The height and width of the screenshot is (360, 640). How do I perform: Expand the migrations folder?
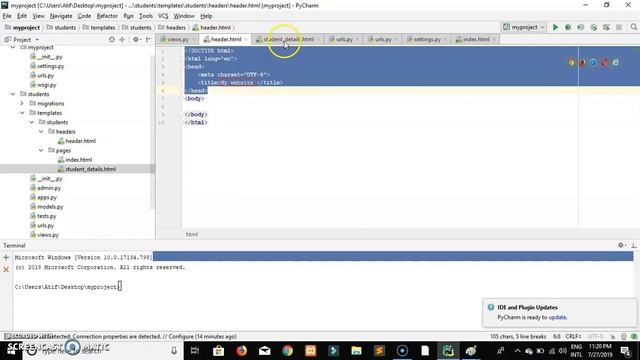click(x=22, y=104)
